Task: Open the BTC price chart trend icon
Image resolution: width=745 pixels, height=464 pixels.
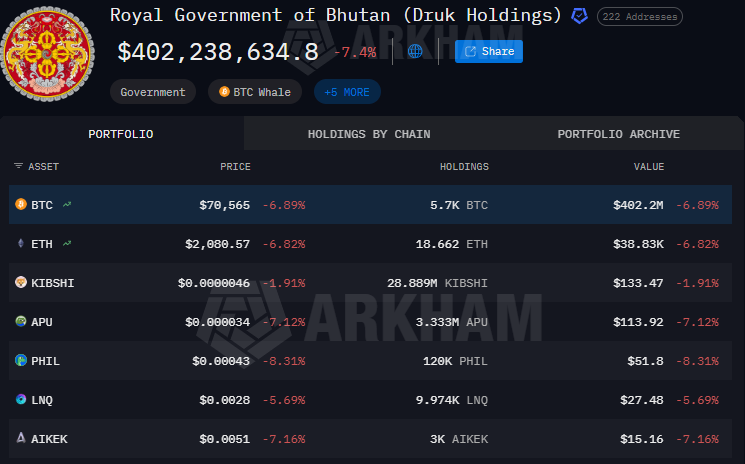Action: 67,205
